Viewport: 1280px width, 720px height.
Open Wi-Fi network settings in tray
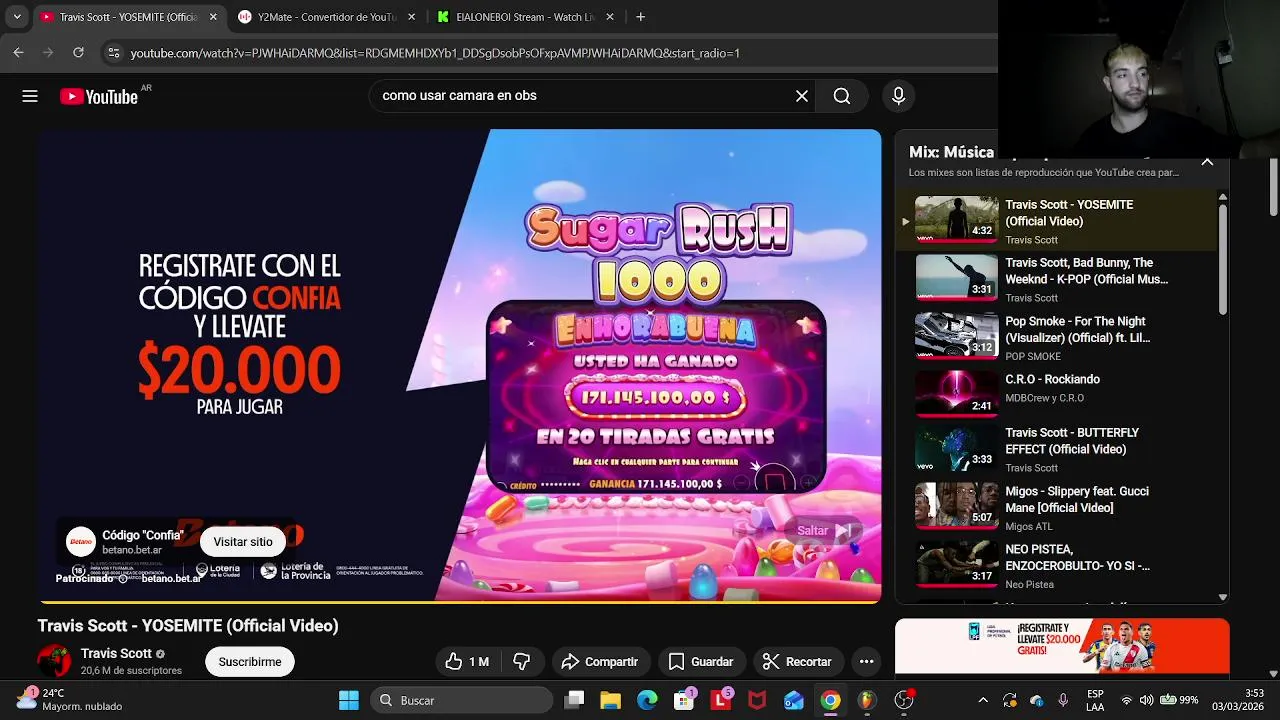point(1126,700)
